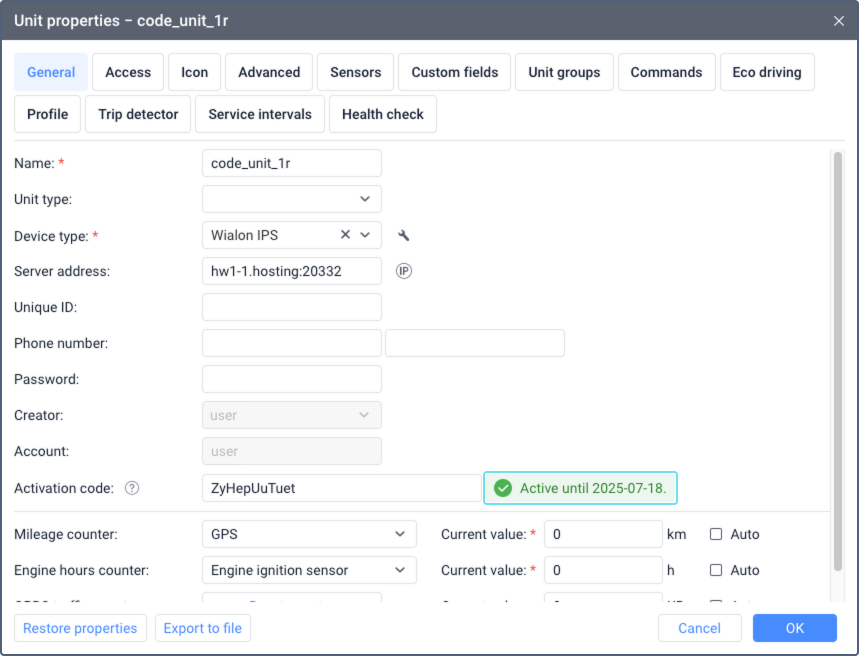The image size is (859, 656).
Task: Clear Device type with the X icon
Action: [345, 235]
